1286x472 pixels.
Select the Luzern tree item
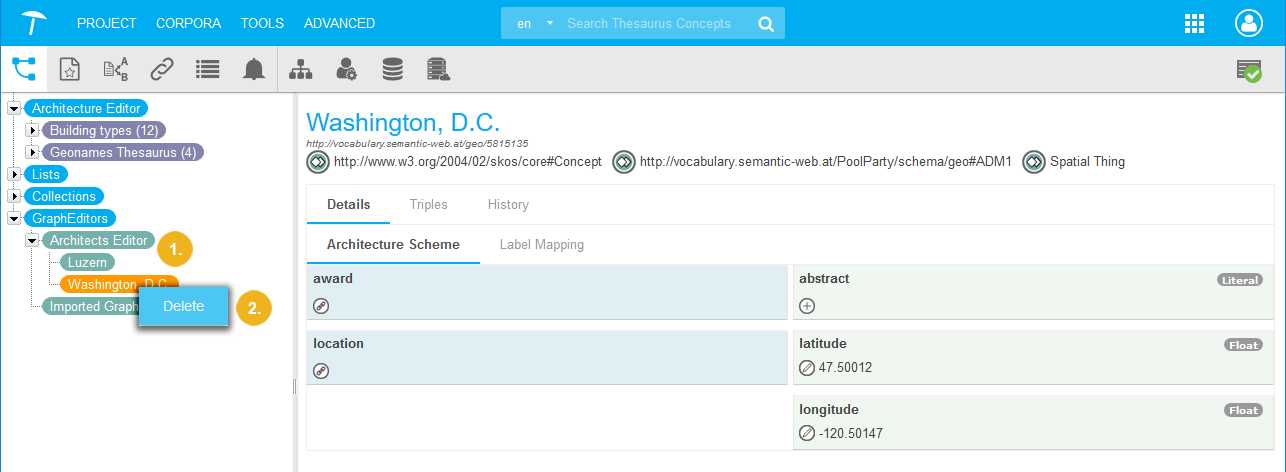pos(87,262)
